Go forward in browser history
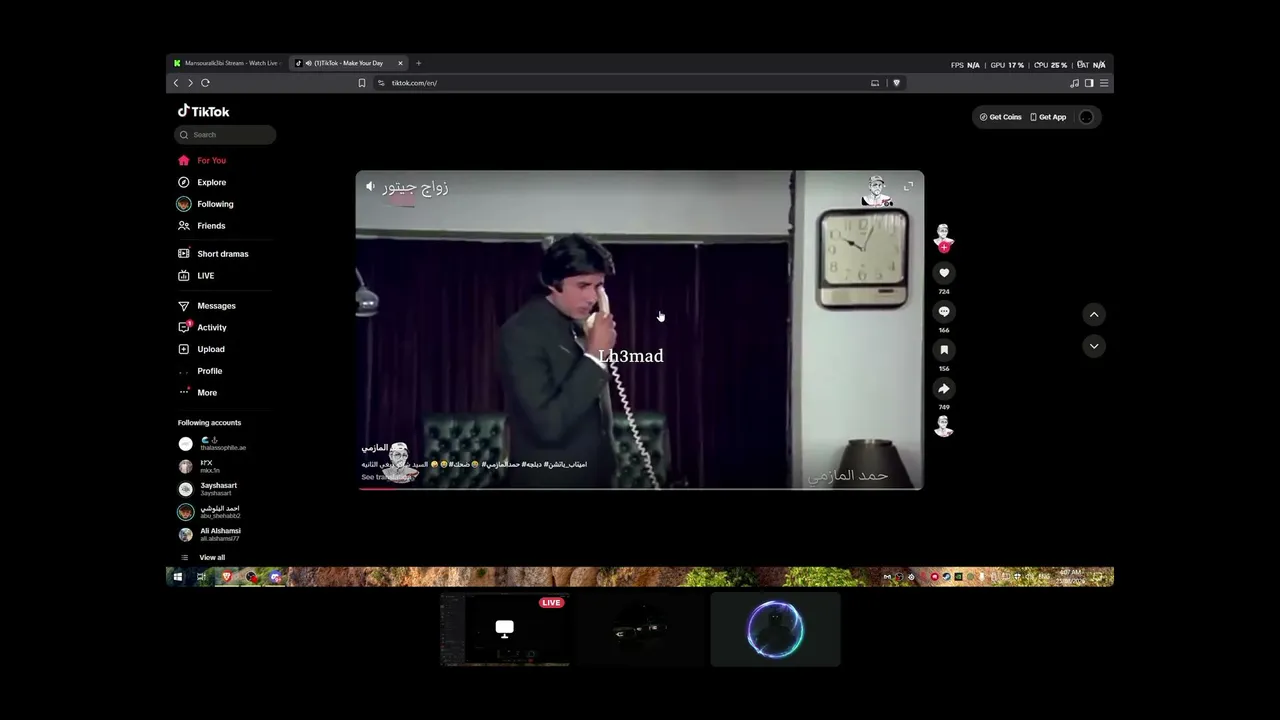 tap(190, 83)
